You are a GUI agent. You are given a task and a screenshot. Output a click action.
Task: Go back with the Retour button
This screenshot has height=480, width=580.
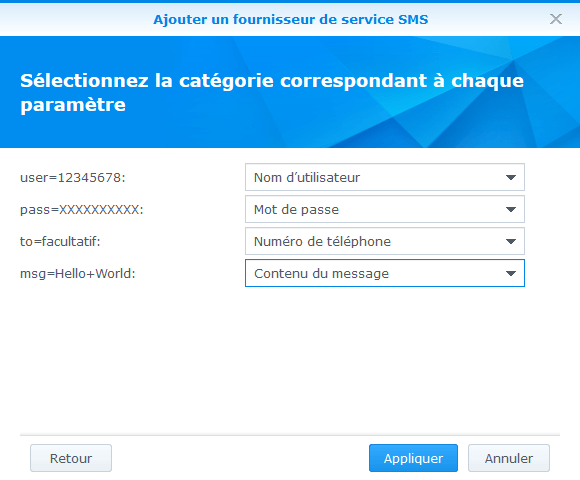click(x=71, y=458)
